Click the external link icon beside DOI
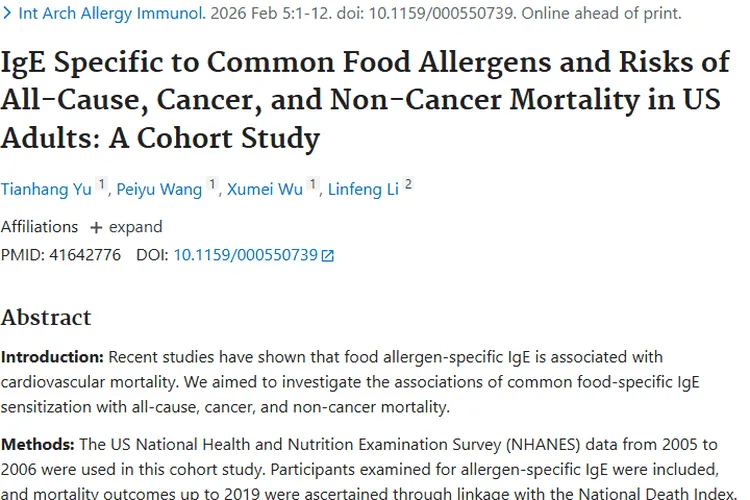The width and height of the screenshot is (750, 500). point(327,255)
